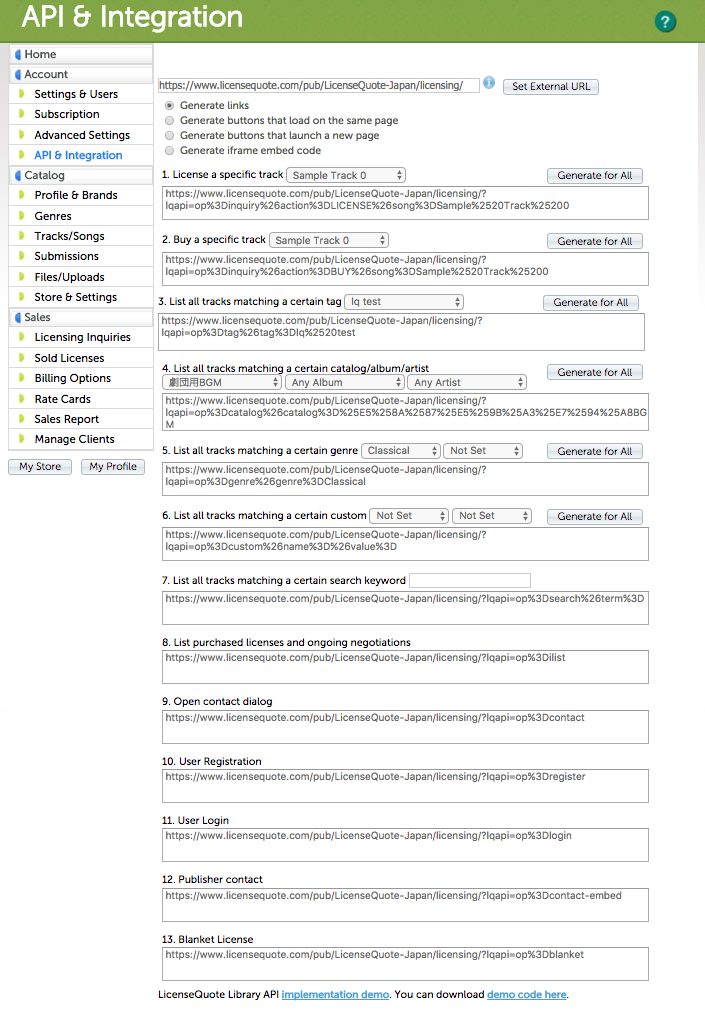Image resolution: width=705 pixels, height=1015 pixels.
Task: Go to Licensing Inquiries in sidebar
Action: click(x=82, y=338)
